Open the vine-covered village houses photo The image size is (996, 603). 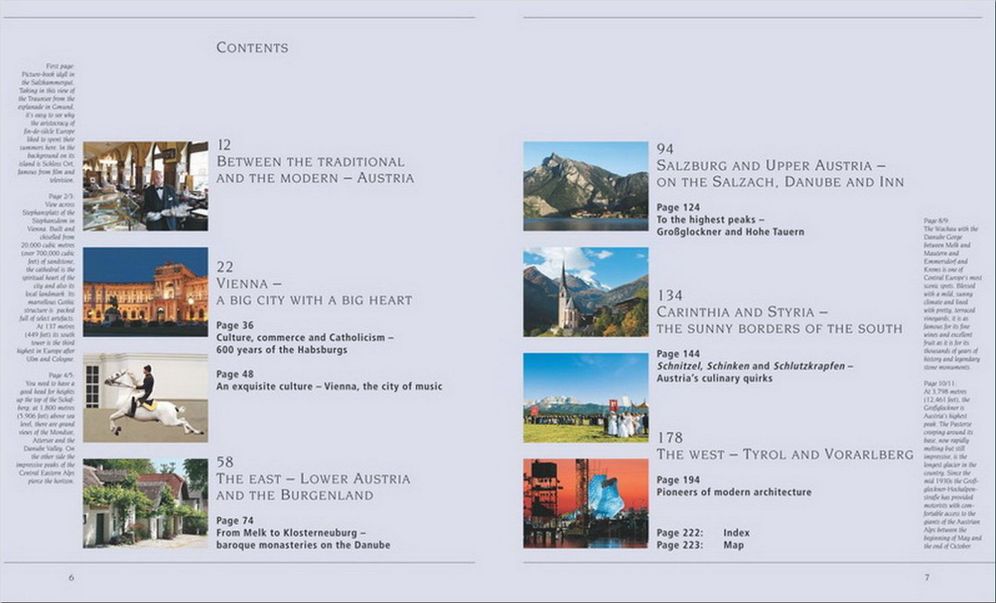145,503
